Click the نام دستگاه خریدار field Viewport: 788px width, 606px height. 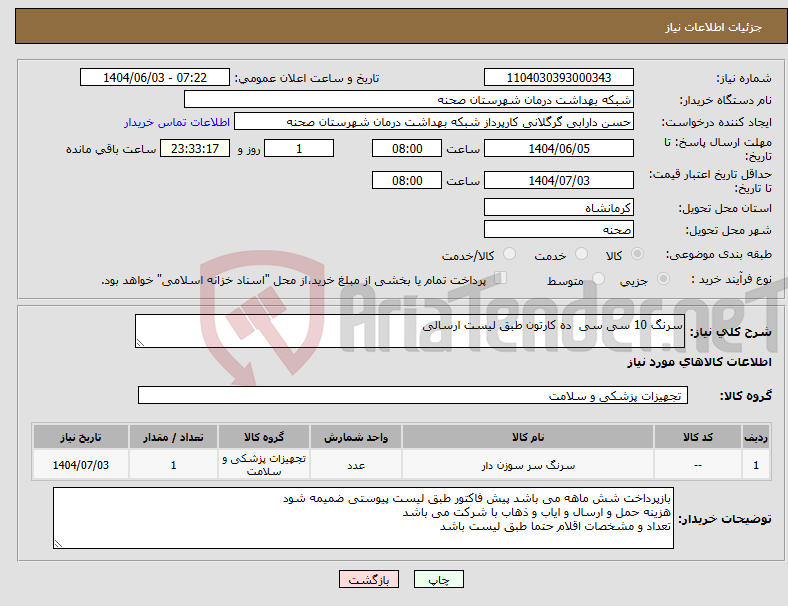click(409, 99)
